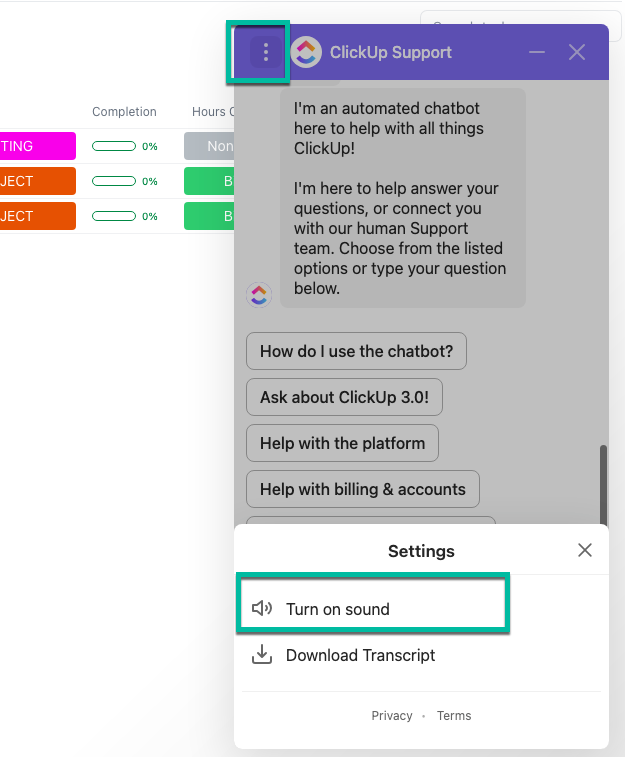Open the chat three-dot options menu

click(x=265, y=53)
